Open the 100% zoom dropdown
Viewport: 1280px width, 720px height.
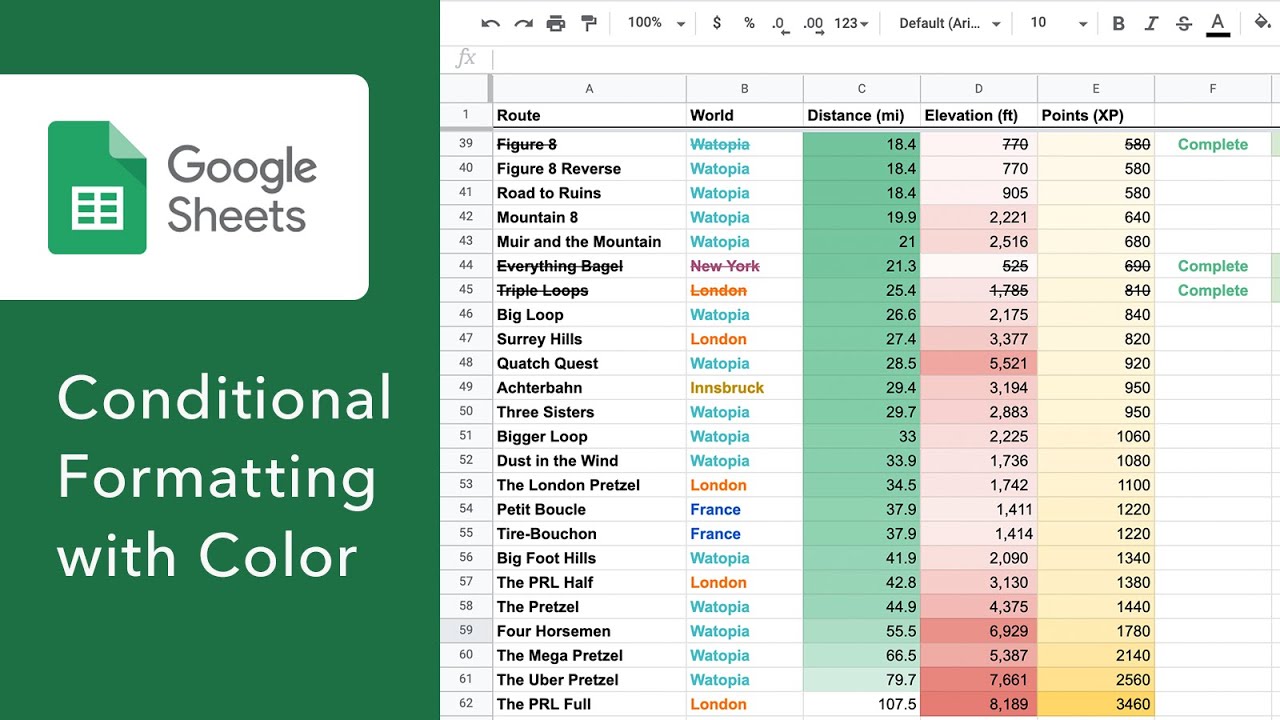click(x=656, y=23)
